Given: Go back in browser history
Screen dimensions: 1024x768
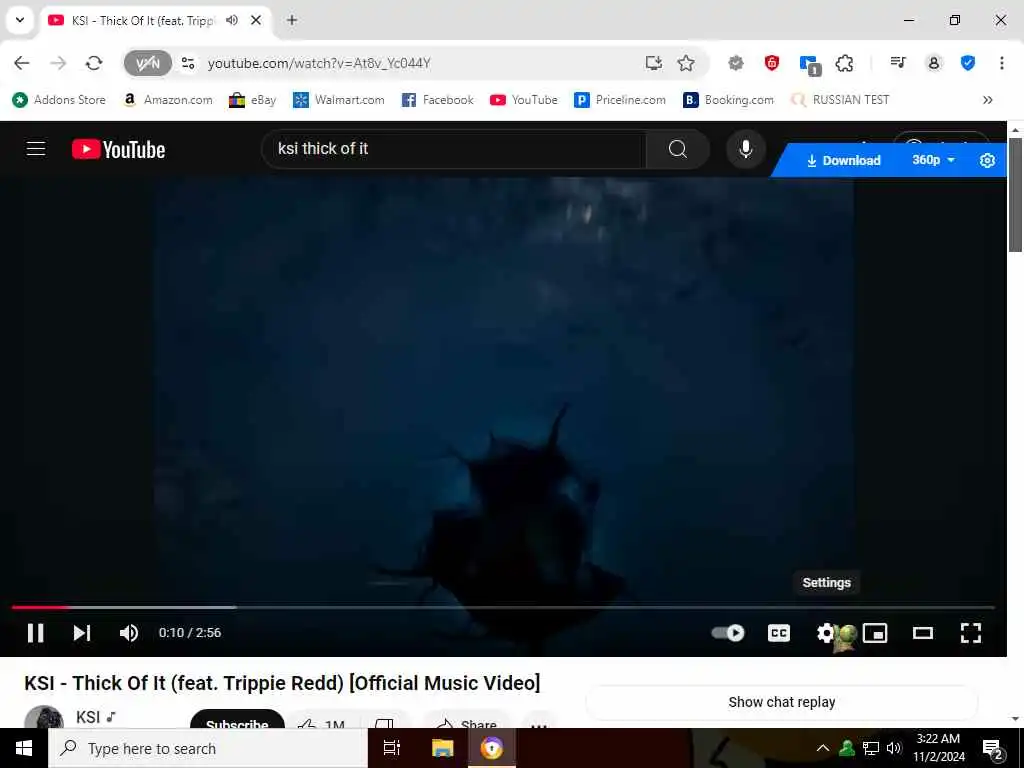Looking at the screenshot, I should point(22,63).
